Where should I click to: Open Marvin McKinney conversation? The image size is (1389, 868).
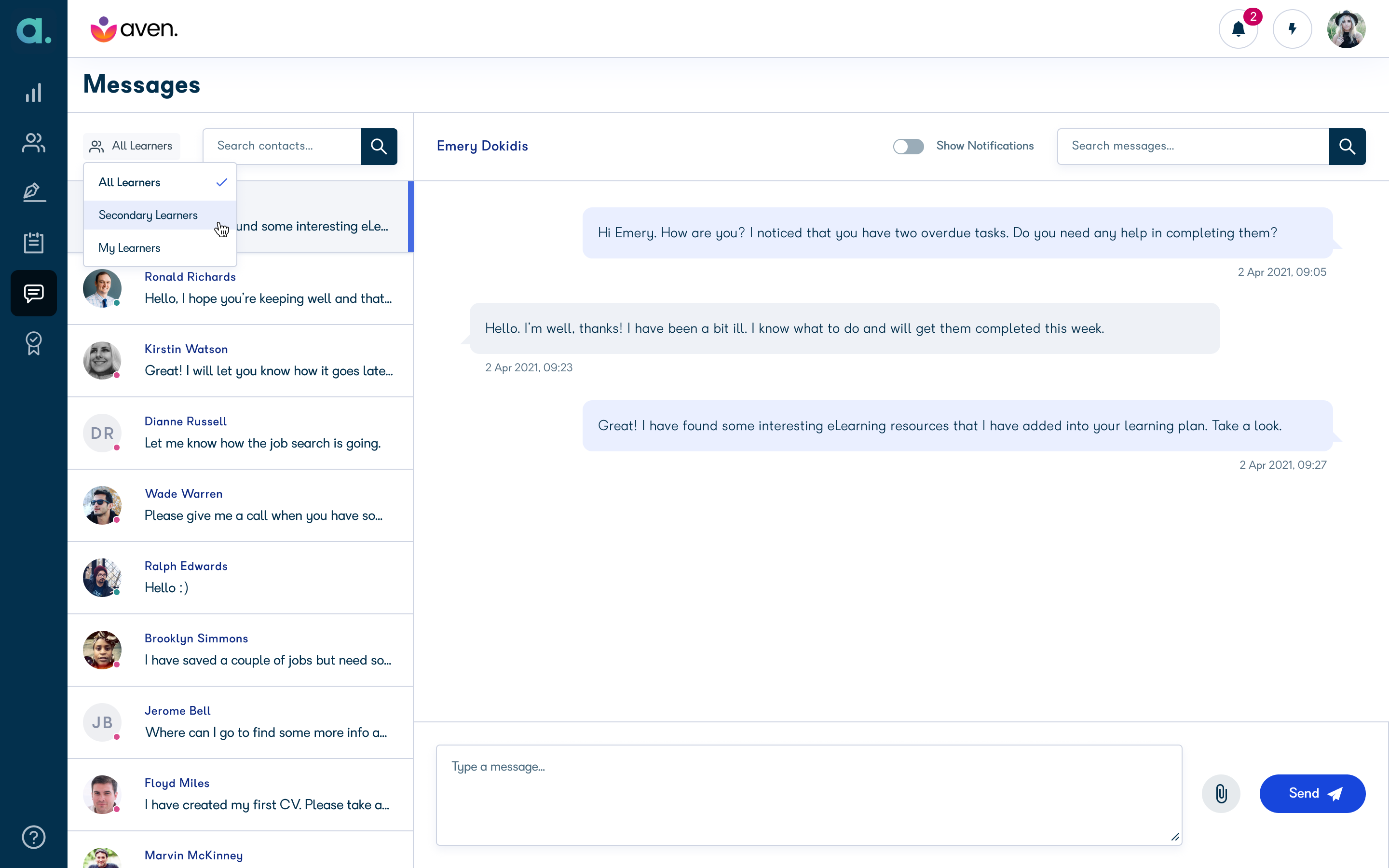click(241, 850)
